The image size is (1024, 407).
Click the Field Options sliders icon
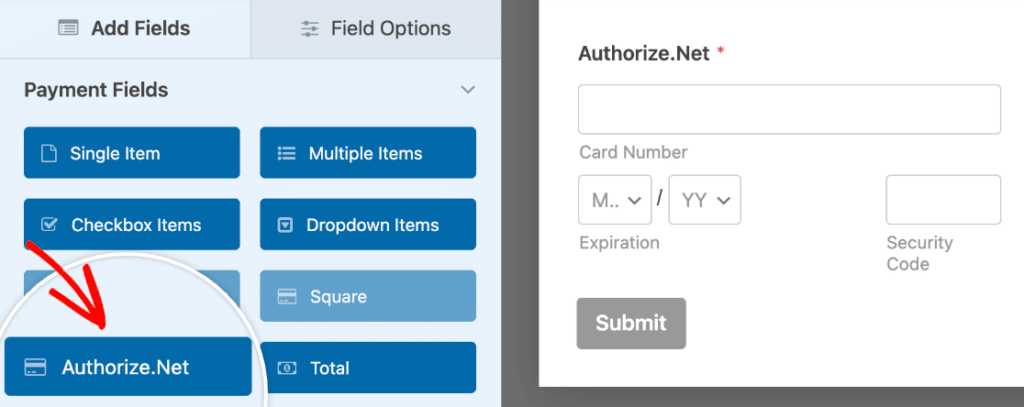(x=310, y=29)
